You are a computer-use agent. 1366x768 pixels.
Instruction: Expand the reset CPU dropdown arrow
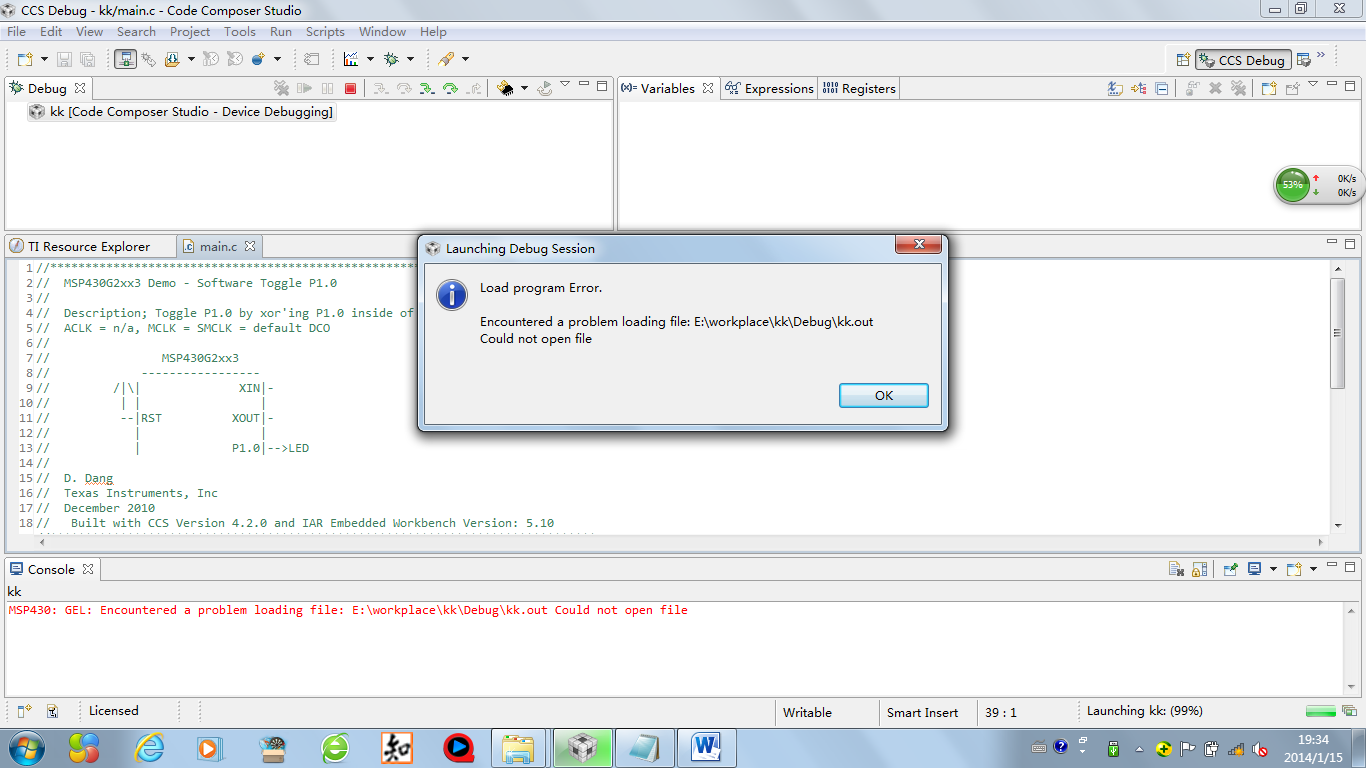(x=524, y=89)
